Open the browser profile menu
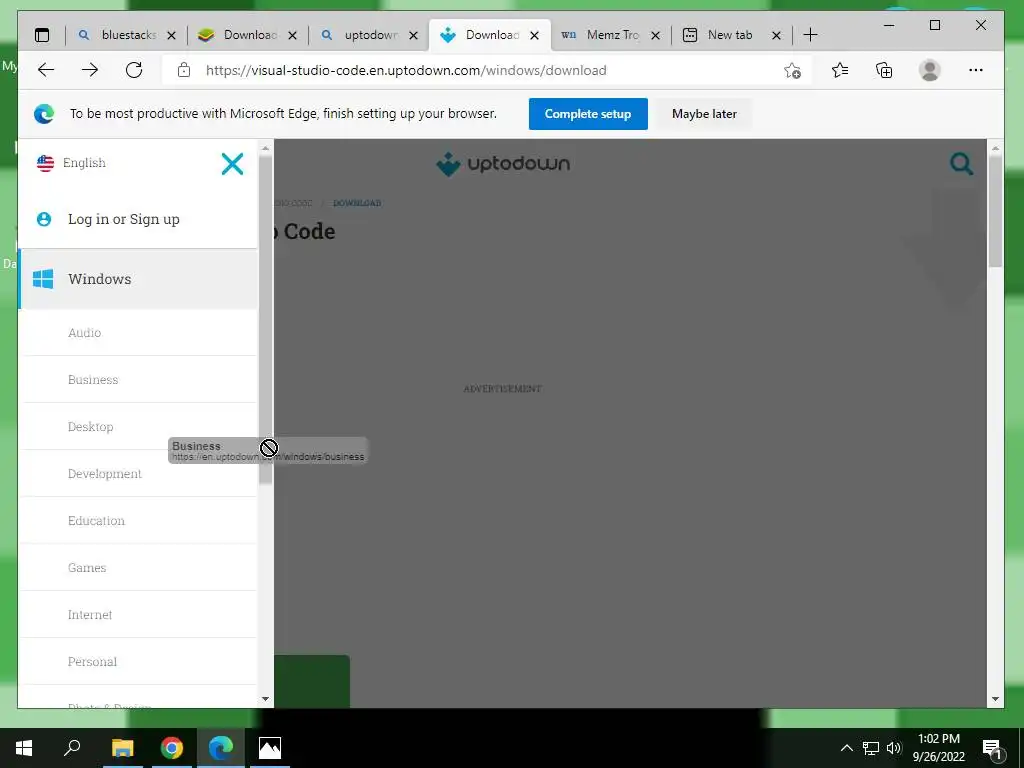The width and height of the screenshot is (1024, 768). pos(929,70)
